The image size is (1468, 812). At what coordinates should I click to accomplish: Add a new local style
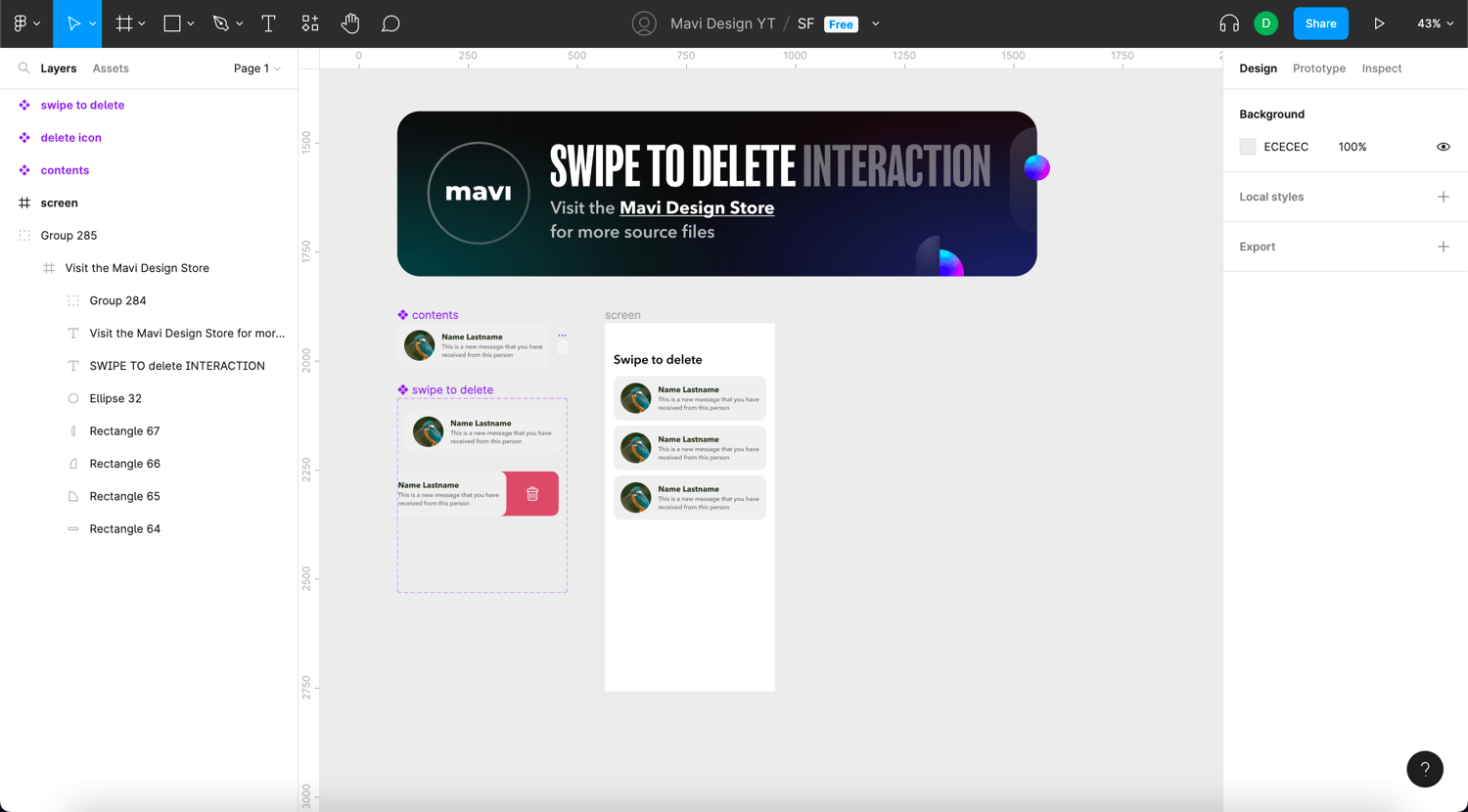(x=1443, y=197)
